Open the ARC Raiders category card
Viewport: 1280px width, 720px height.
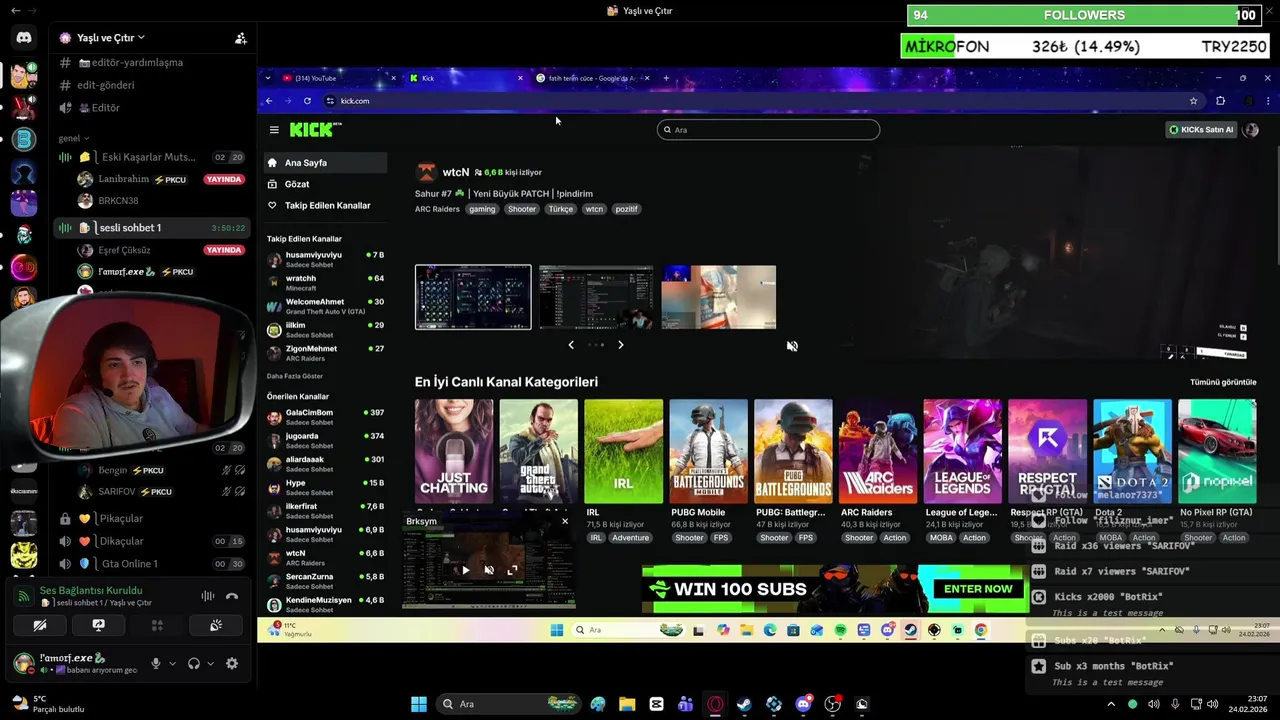pos(878,451)
